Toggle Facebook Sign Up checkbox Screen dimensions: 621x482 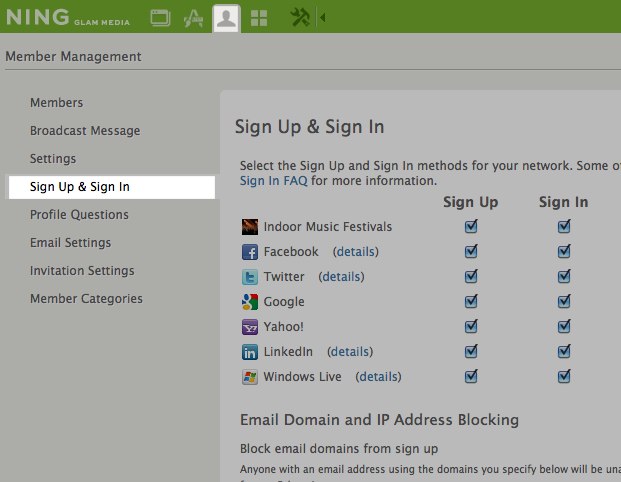coord(471,251)
